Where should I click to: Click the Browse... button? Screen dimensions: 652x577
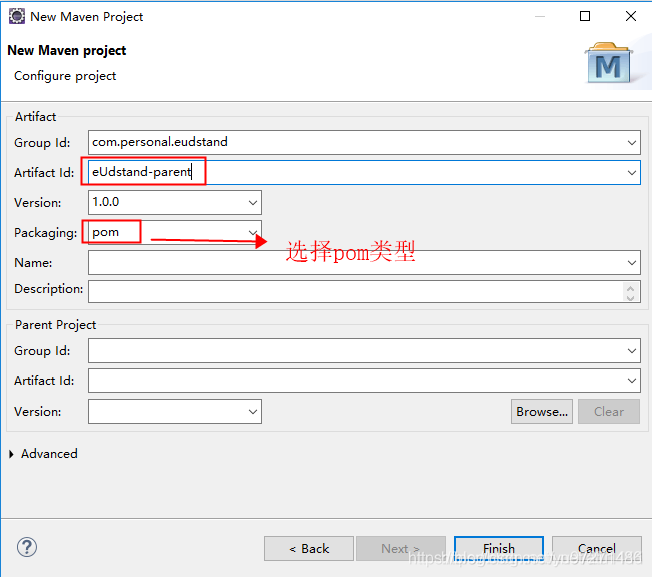542,412
